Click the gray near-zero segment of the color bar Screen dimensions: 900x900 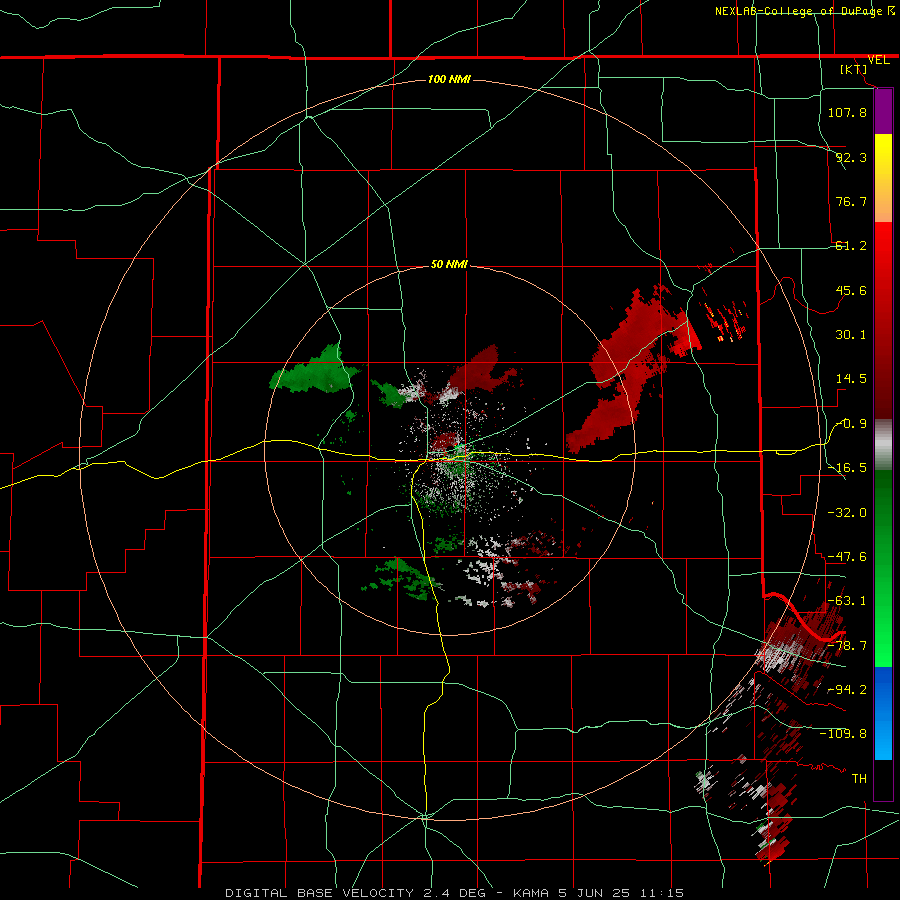(x=883, y=445)
